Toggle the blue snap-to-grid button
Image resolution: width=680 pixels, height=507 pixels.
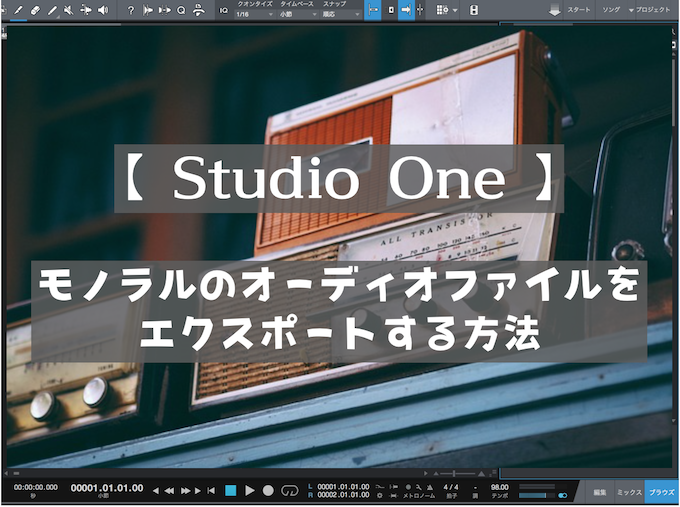tap(373, 10)
